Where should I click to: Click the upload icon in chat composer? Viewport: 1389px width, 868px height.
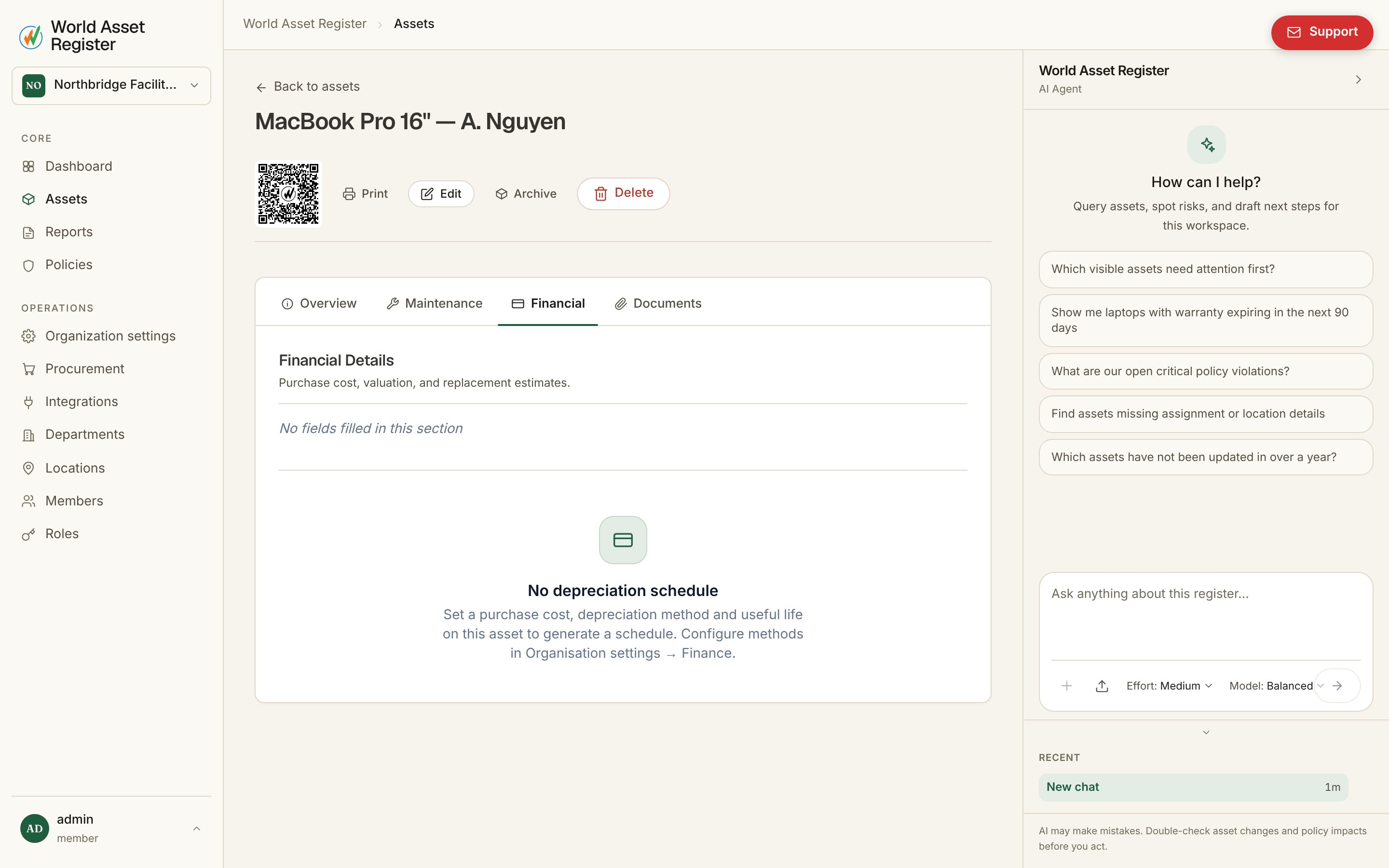[1102, 686]
